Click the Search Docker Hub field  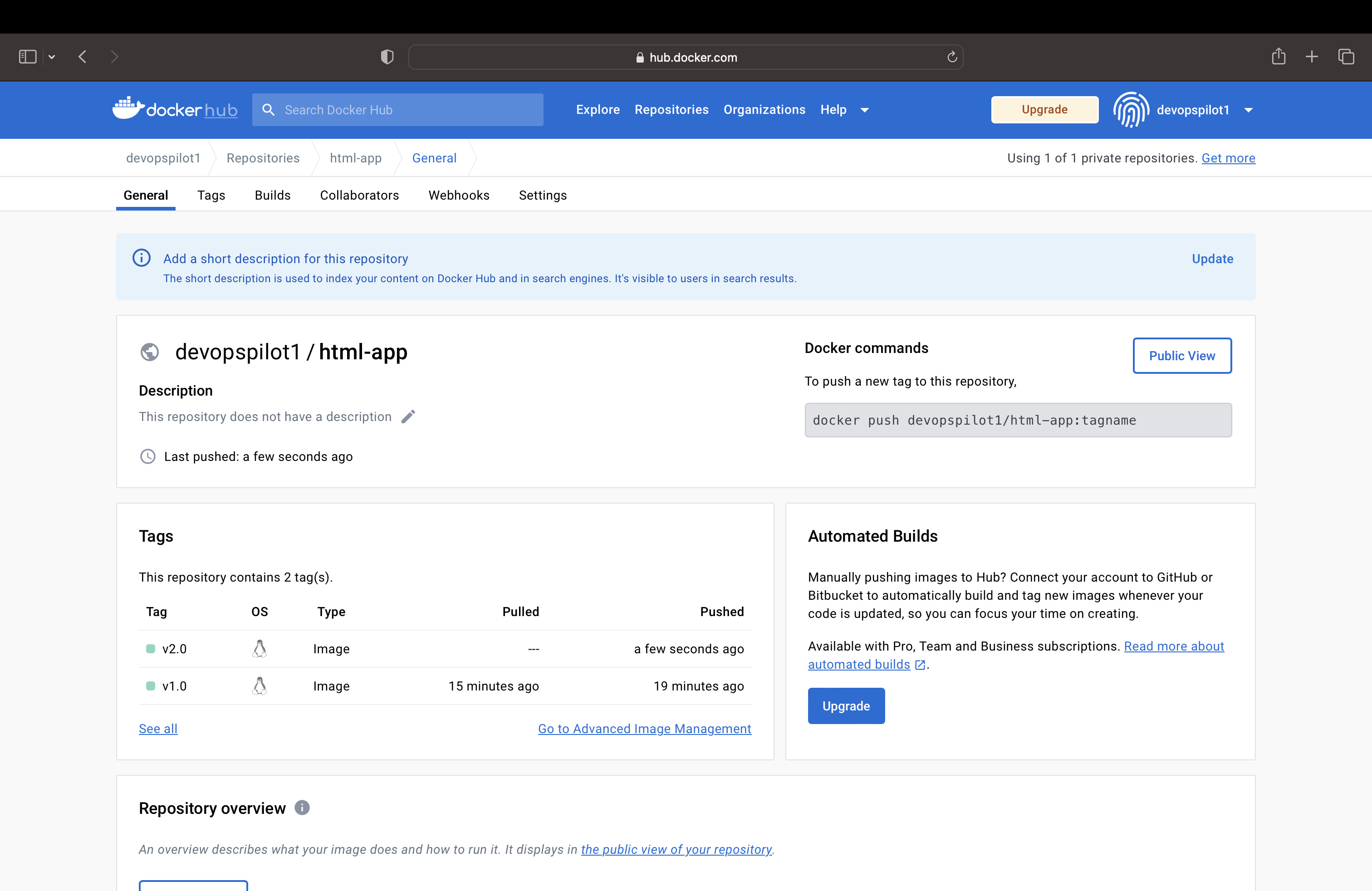(398, 109)
